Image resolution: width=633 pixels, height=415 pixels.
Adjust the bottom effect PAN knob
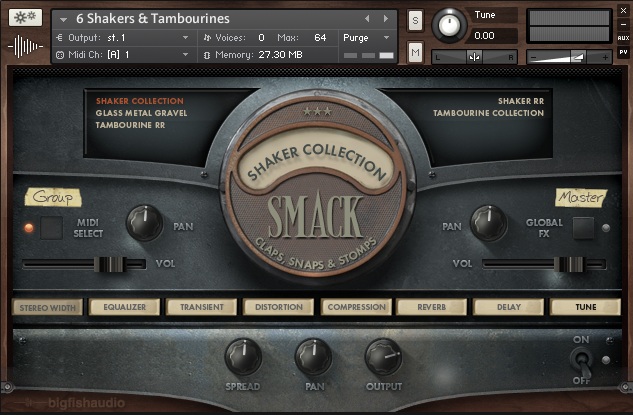313,357
